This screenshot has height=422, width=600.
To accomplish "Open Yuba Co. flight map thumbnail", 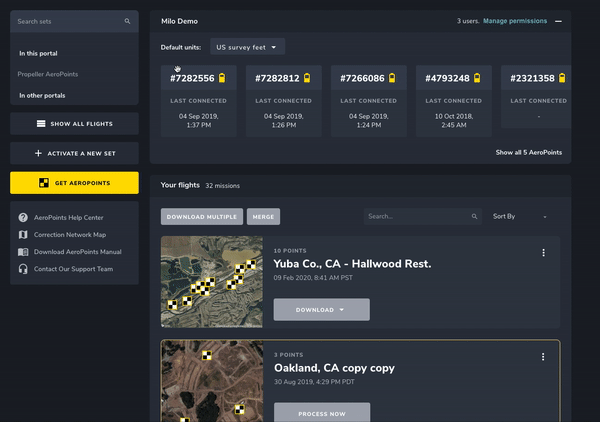I will tap(212, 282).
